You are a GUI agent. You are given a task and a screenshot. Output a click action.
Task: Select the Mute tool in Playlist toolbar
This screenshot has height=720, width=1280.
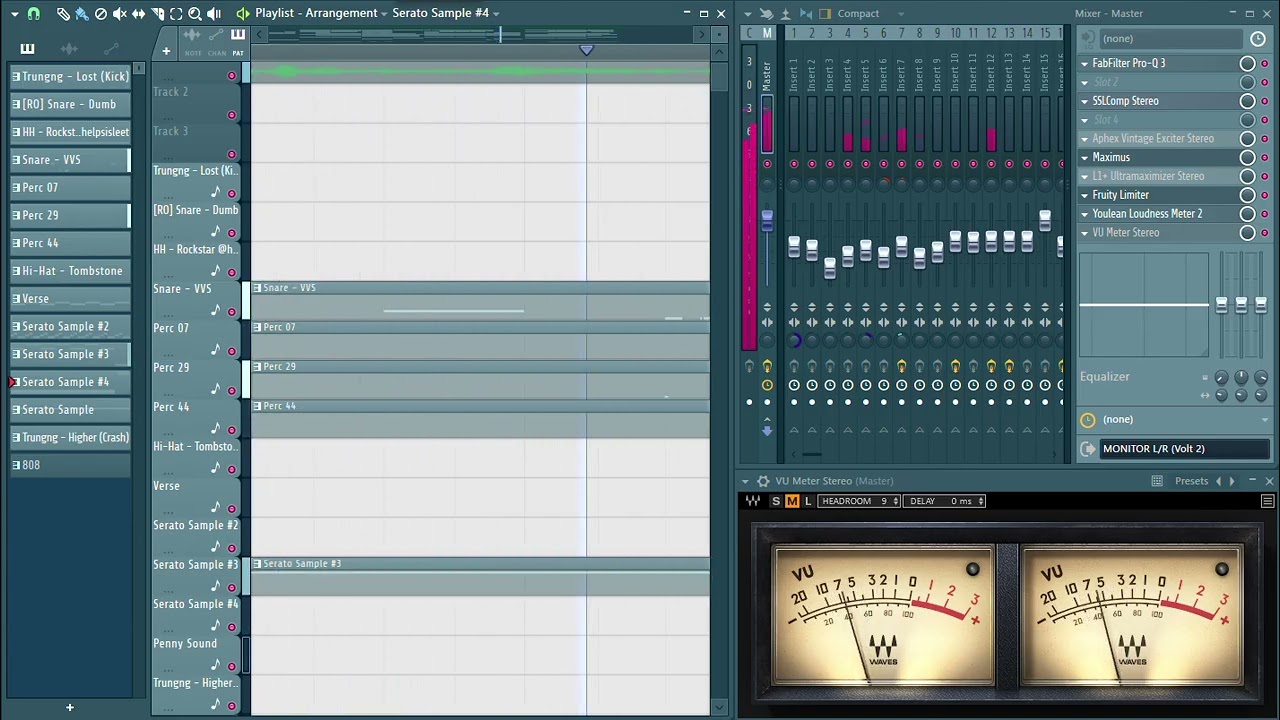tap(120, 14)
